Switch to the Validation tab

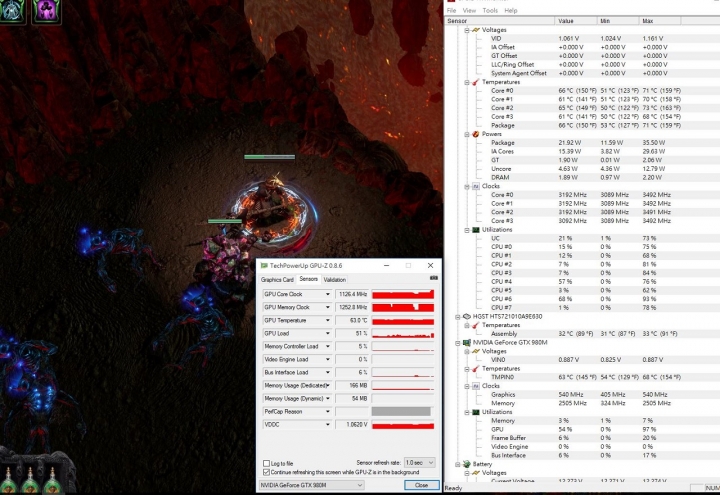pyautogui.click(x=335, y=280)
